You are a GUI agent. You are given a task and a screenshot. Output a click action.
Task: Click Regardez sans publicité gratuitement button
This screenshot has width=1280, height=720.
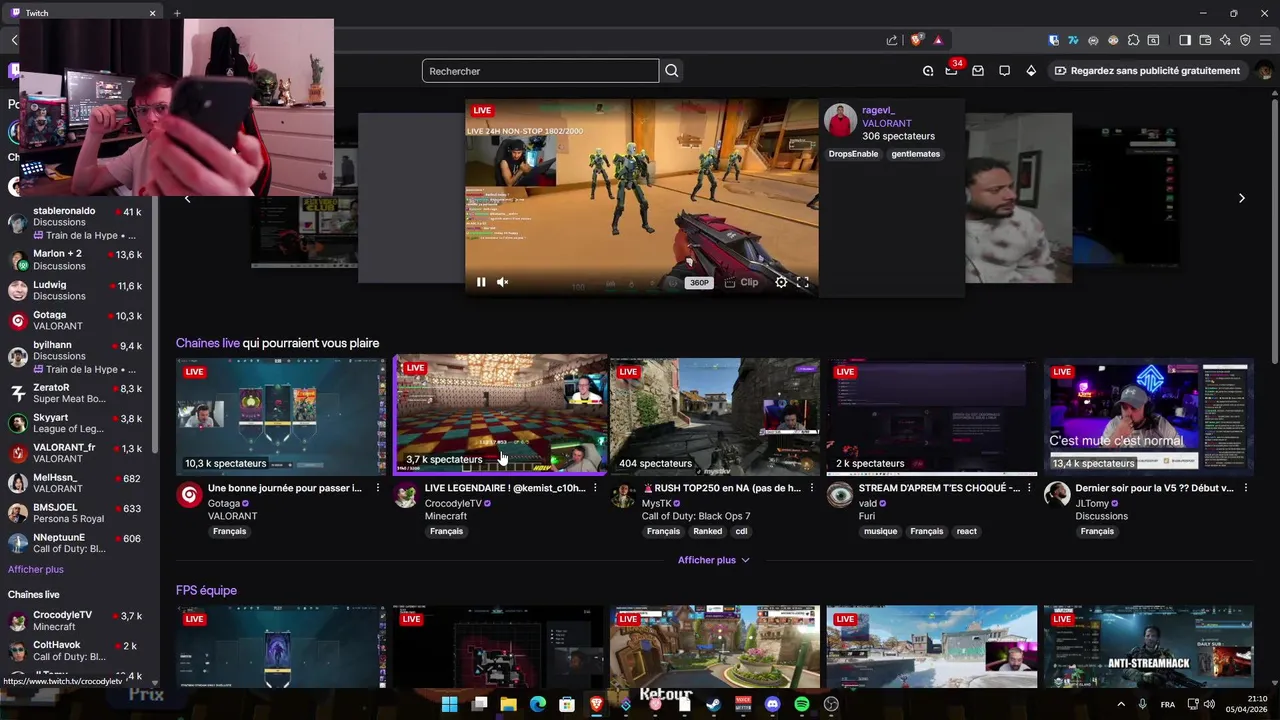point(1147,71)
